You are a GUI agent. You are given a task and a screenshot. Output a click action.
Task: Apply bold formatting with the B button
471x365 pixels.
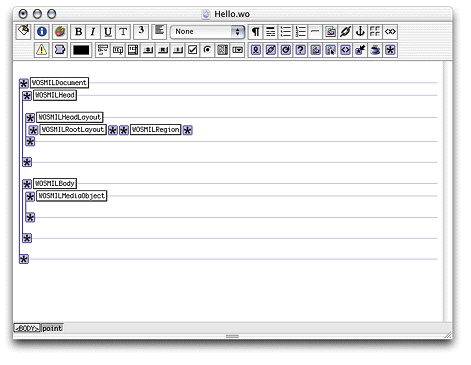(79, 32)
